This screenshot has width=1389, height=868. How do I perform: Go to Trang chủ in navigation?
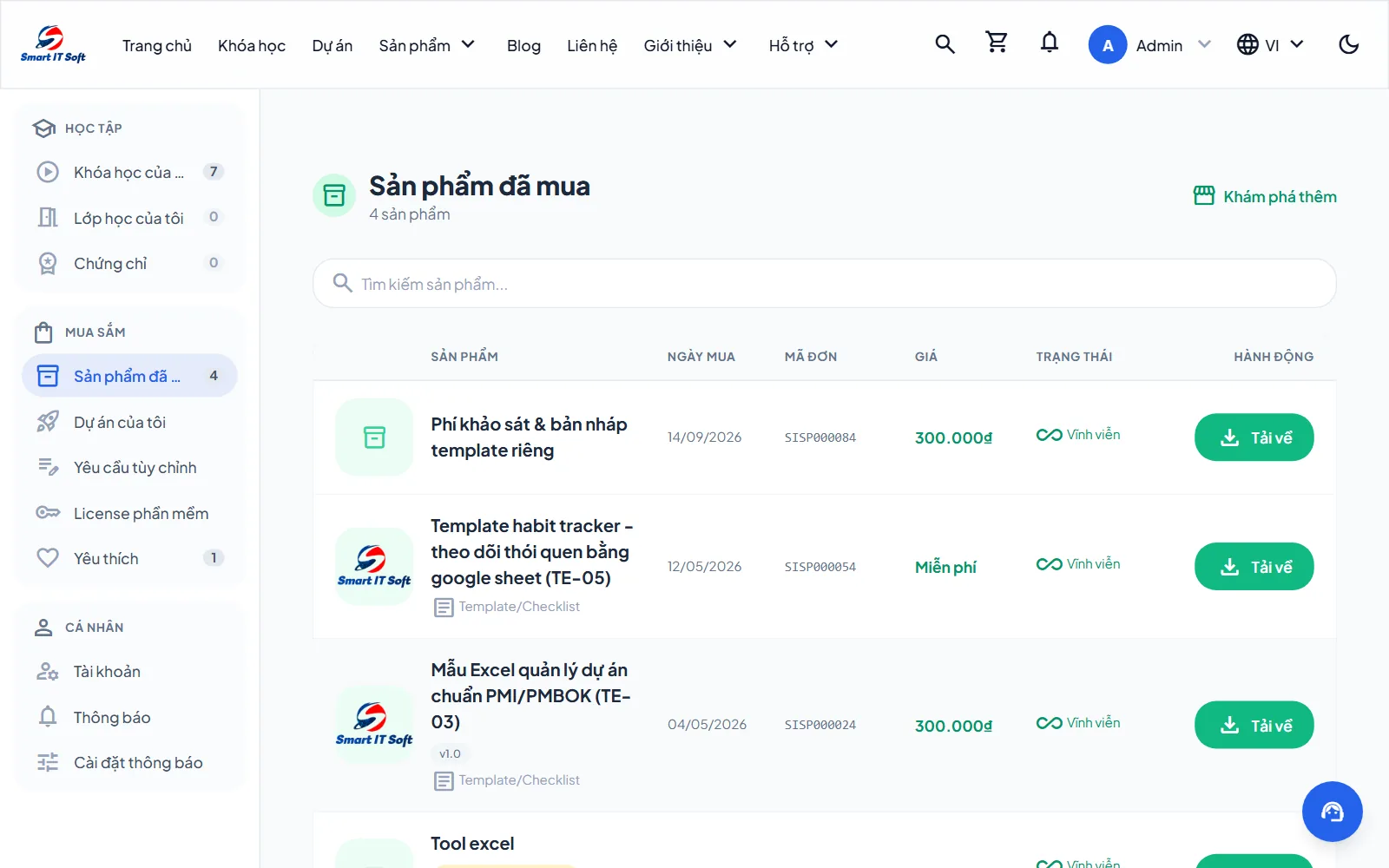[x=157, y=45]
